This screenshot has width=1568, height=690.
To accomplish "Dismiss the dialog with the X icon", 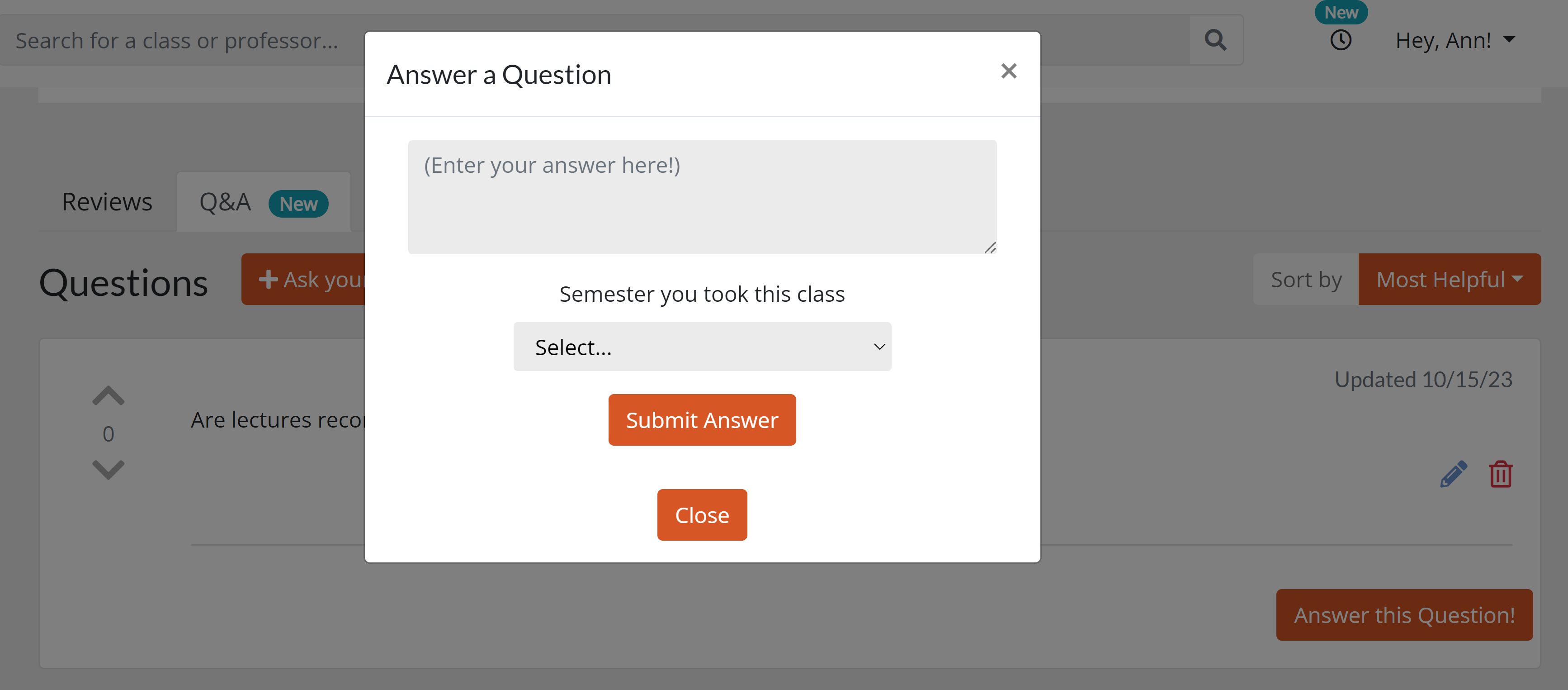I will tap(1009, 71).
